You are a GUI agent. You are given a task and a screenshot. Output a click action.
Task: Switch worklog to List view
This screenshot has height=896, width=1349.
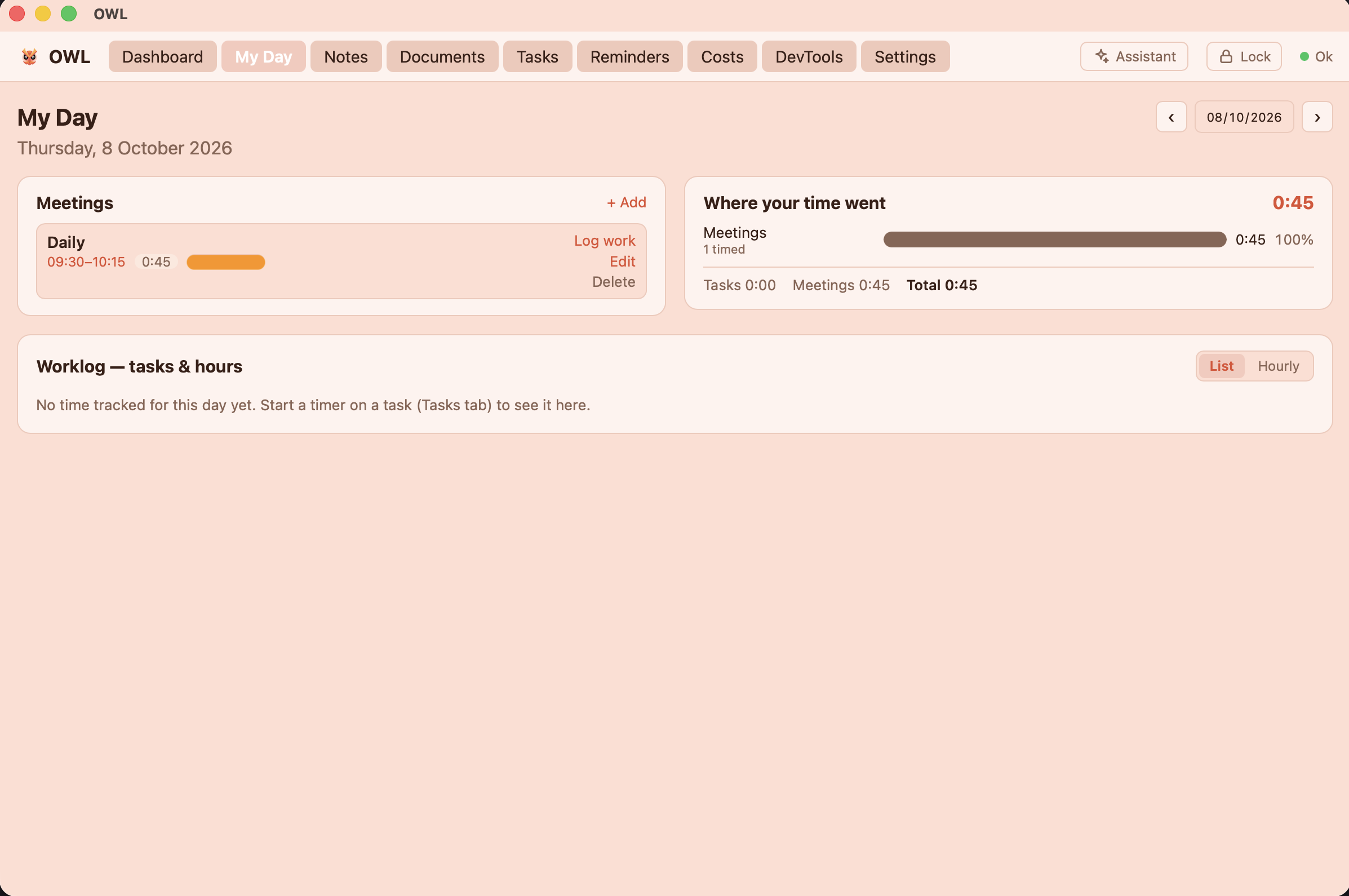[x=1221, y=366]
